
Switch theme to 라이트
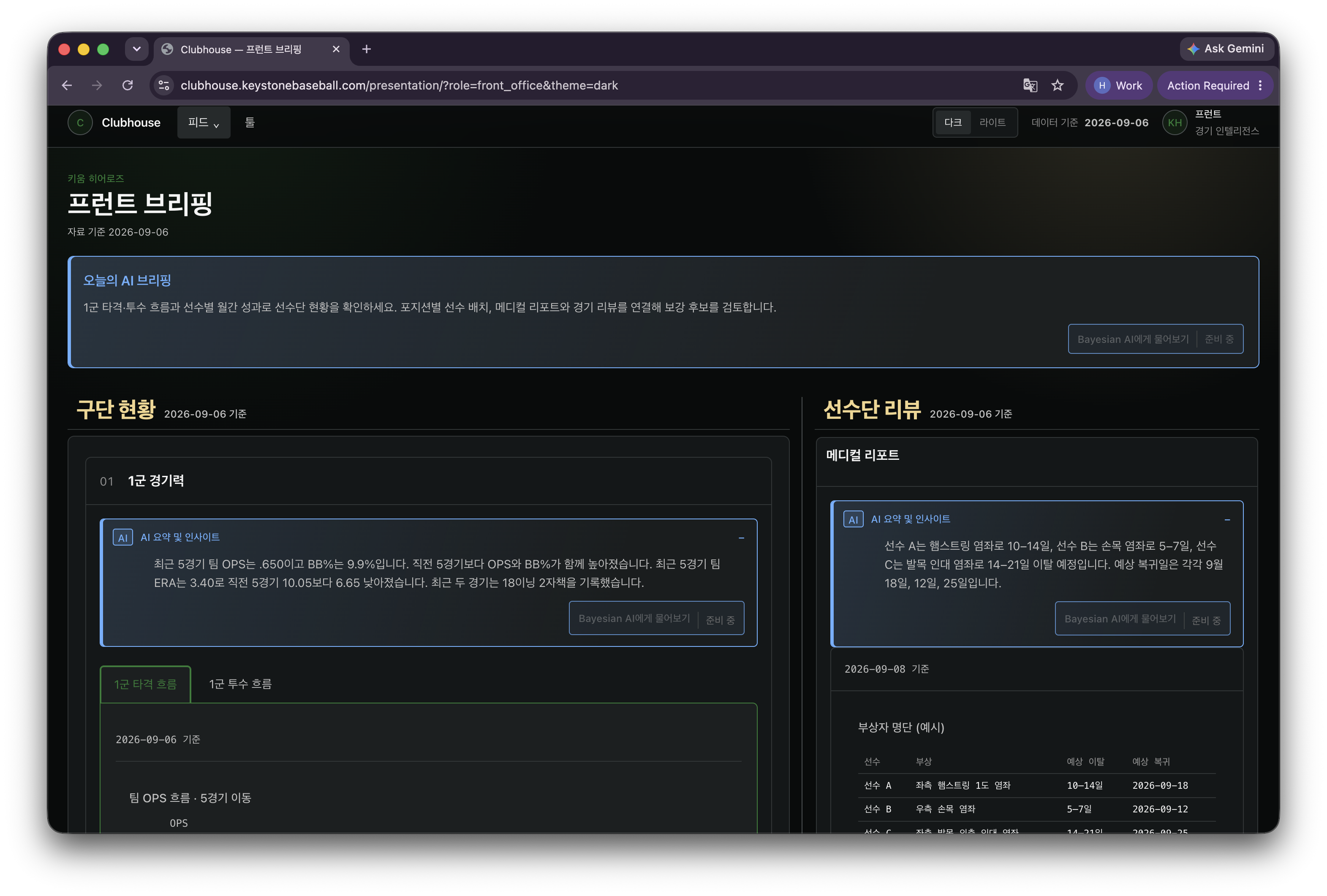pos(993,123)
